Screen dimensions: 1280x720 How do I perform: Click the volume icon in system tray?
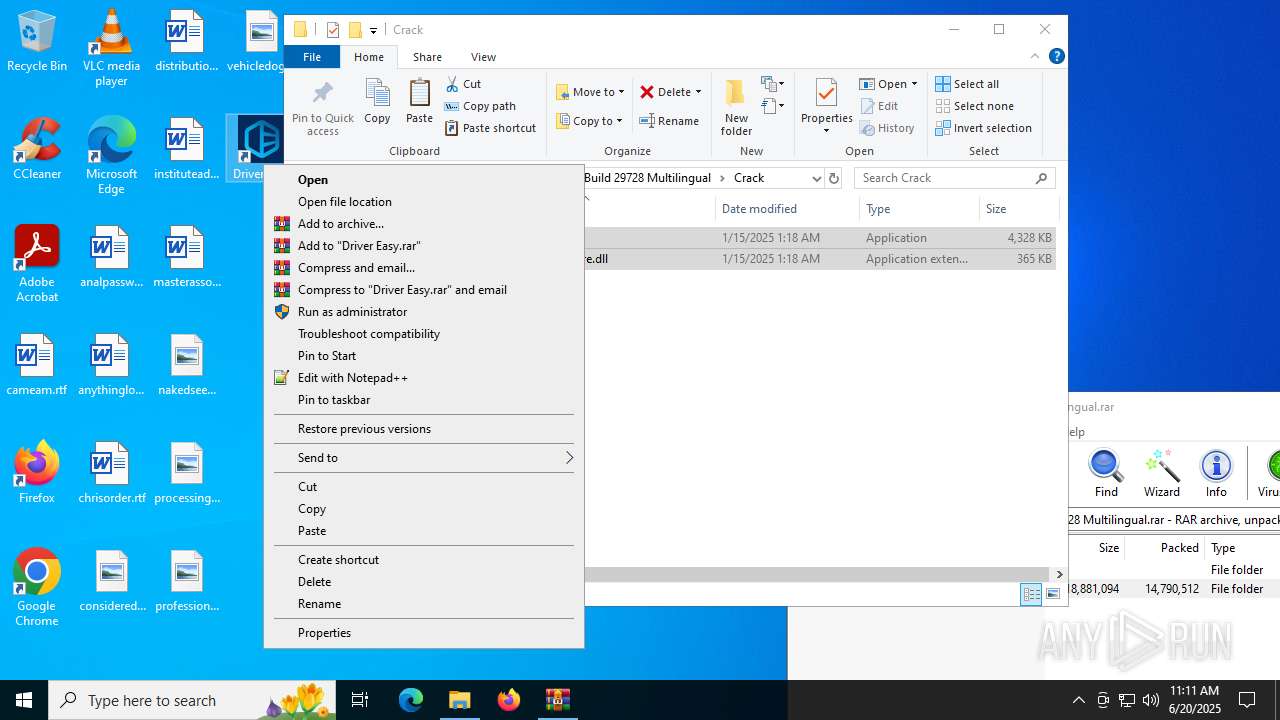point(1150,700)
